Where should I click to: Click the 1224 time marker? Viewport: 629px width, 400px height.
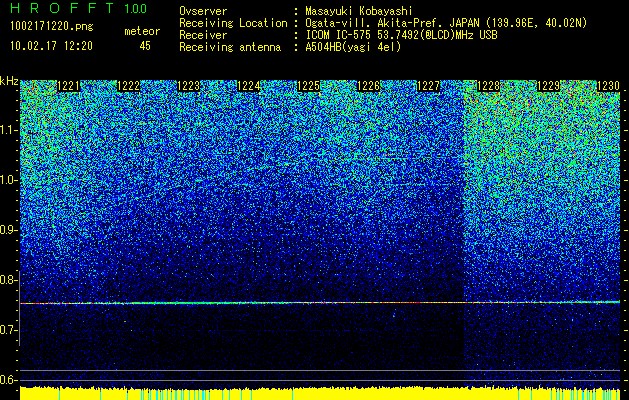249,86
